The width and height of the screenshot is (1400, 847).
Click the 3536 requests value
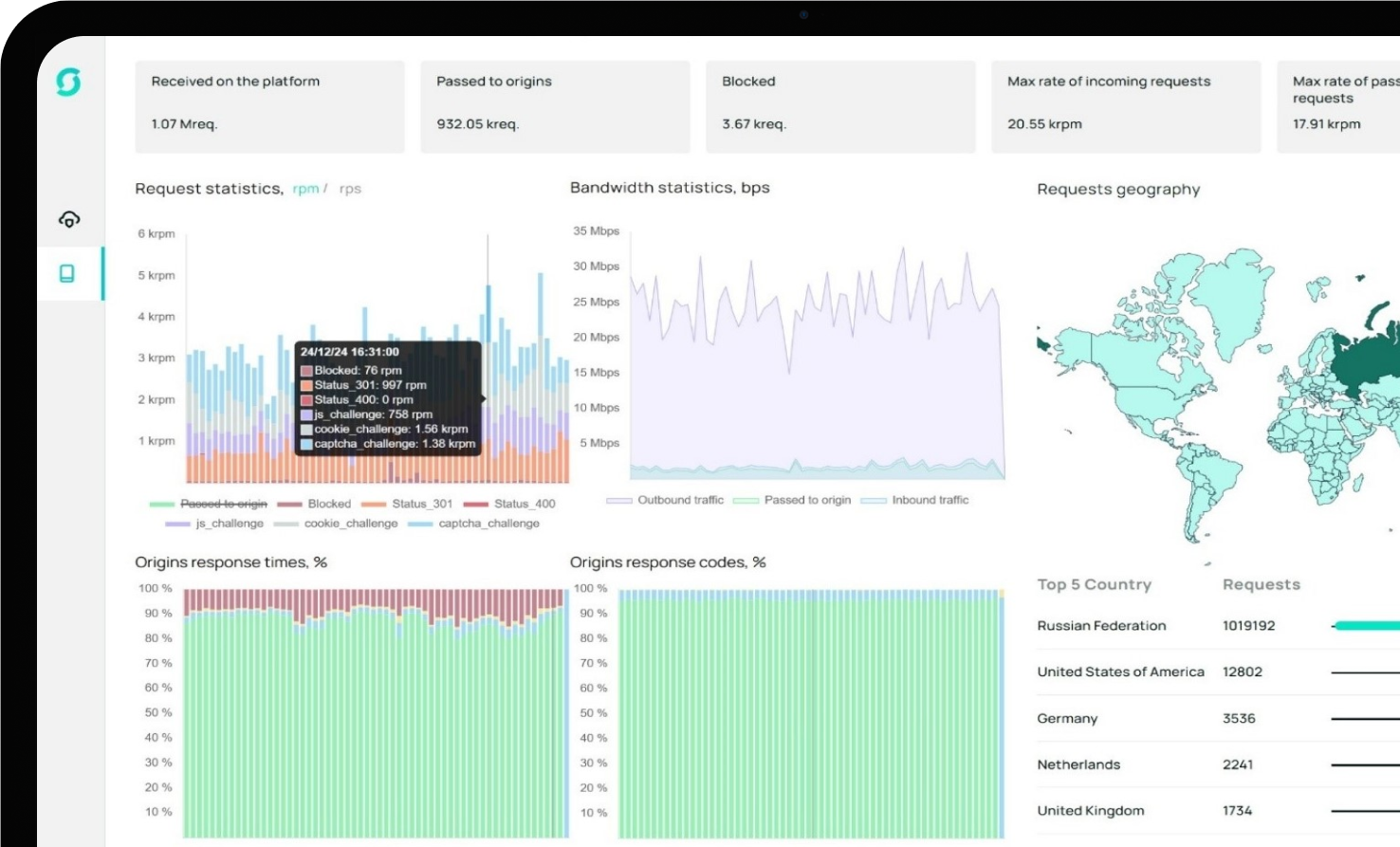(x=1239, y=719)
